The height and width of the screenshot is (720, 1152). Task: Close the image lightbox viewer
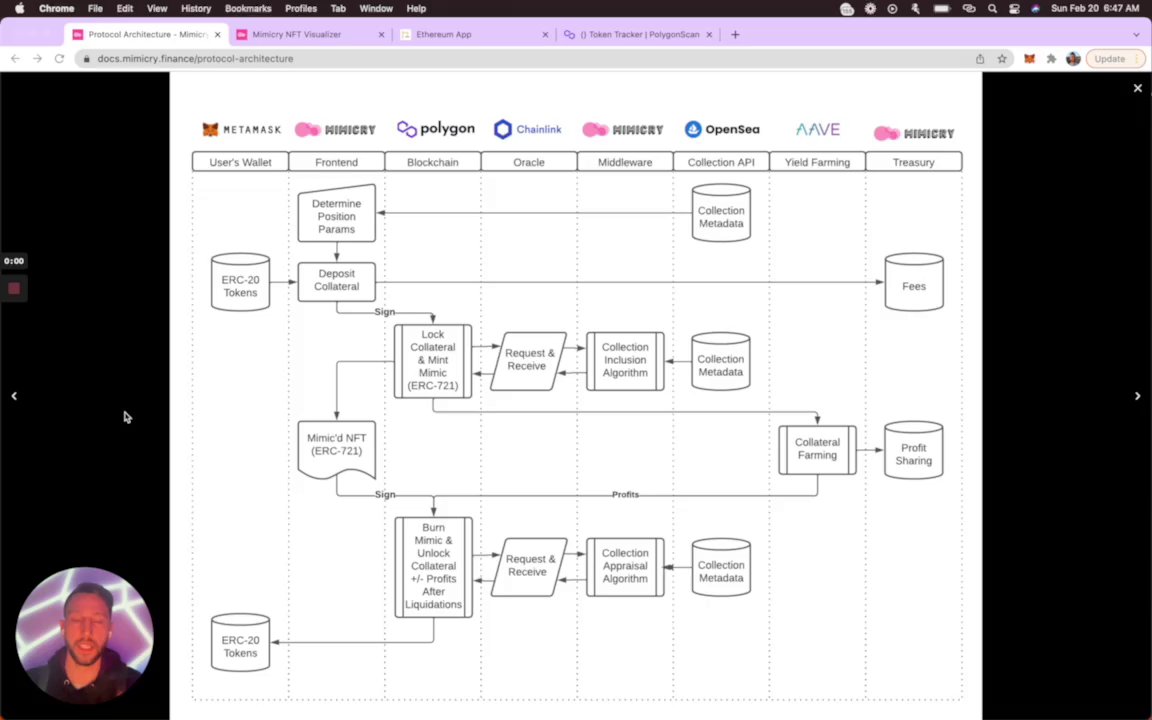click(1137, 88)
